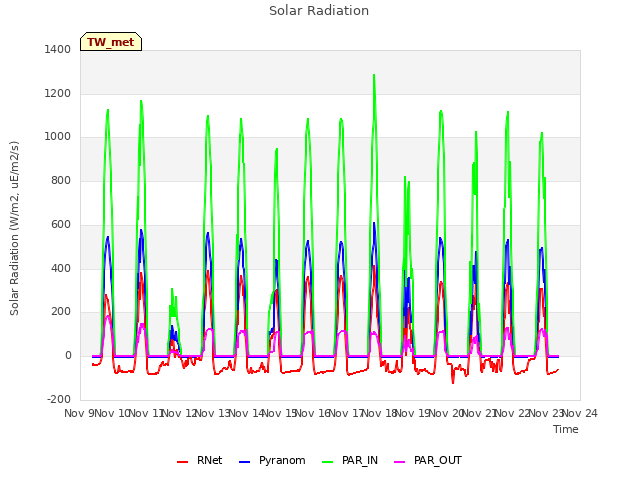Click the Nov 18 PAR_IN peak near 1300
The width and height of the screenshot is (640, 480).
pyautogui.click(x=374, y=75)
